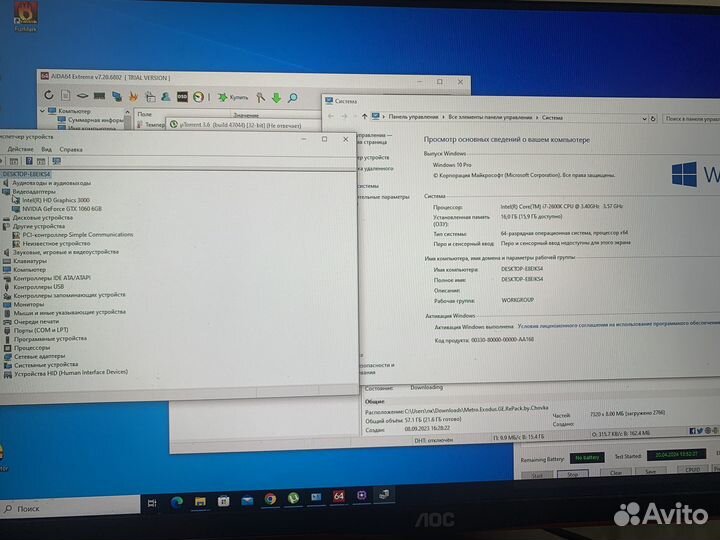The height and width of the screenshot is (540, 720).
Task: Click the Windows taskbar search box Поиск
Action: point(70,508)
